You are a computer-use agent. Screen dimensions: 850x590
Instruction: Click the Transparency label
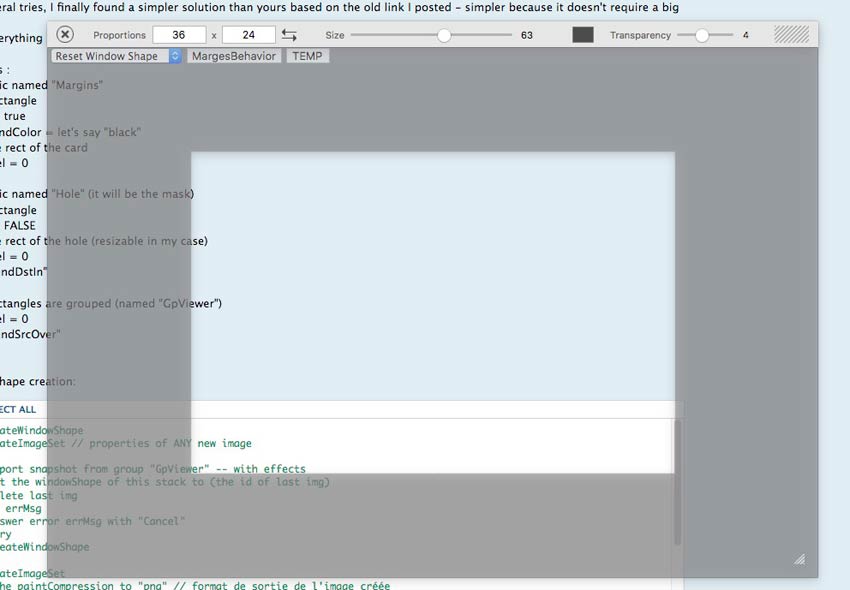(x=640, y=35)
